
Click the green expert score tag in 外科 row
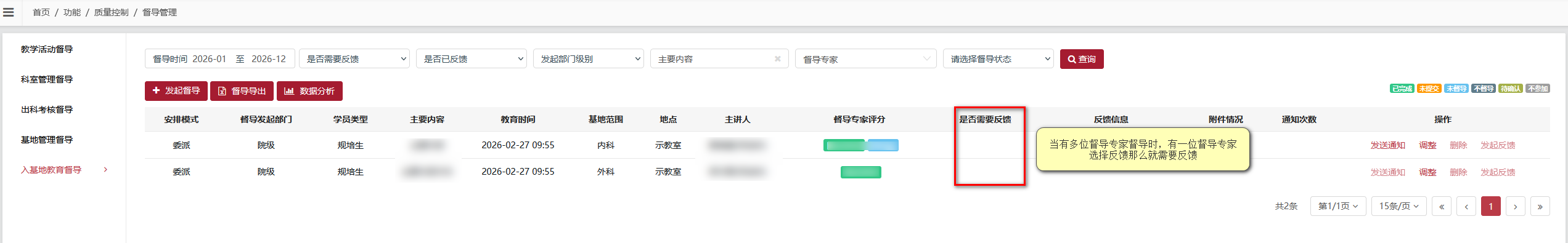(x=860, y=172)
